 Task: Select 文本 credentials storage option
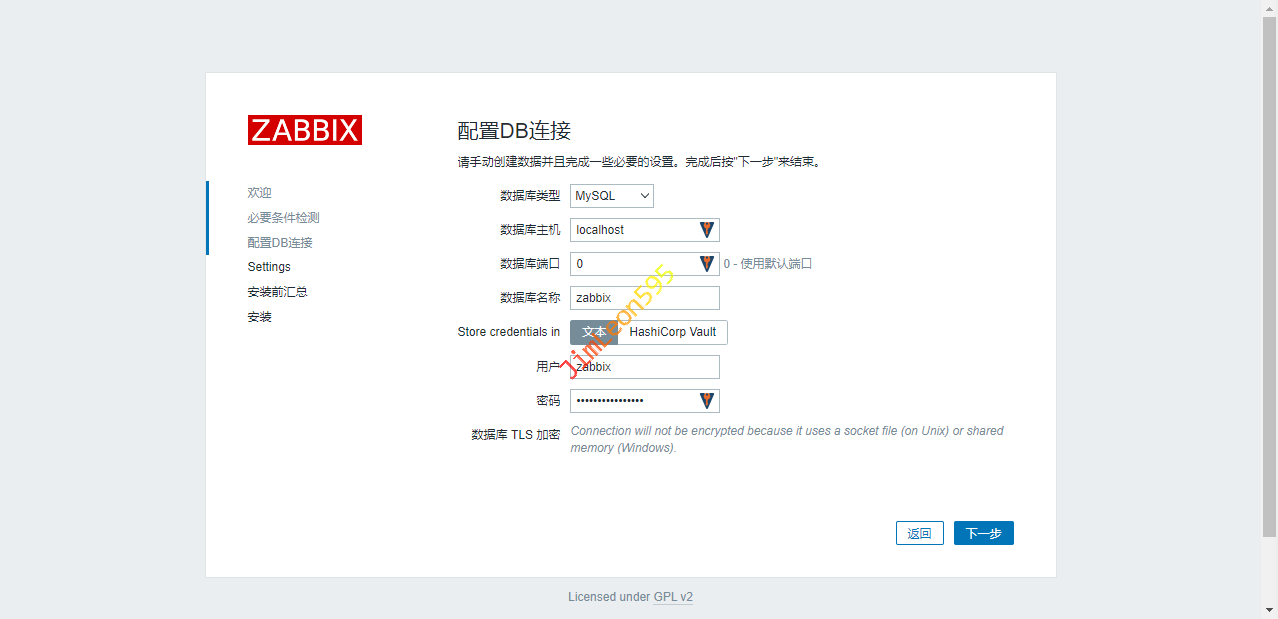coord(594,332)
